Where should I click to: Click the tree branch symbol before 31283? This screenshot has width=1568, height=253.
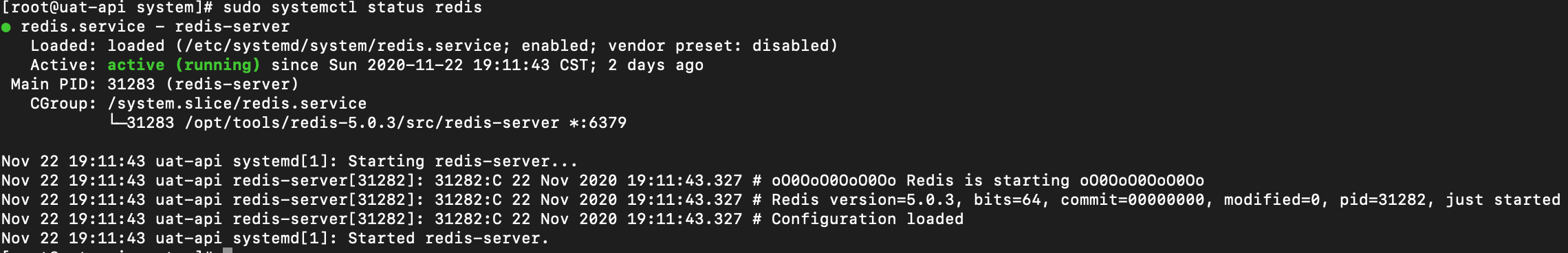tap(117, 121)
